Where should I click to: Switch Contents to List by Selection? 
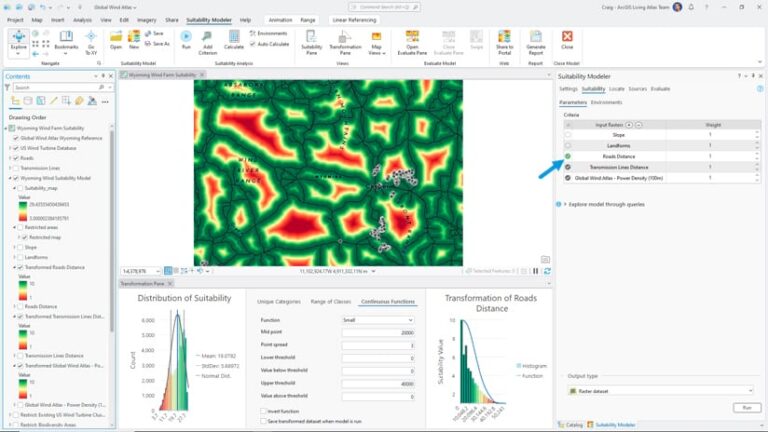click(x=41, y=101)
